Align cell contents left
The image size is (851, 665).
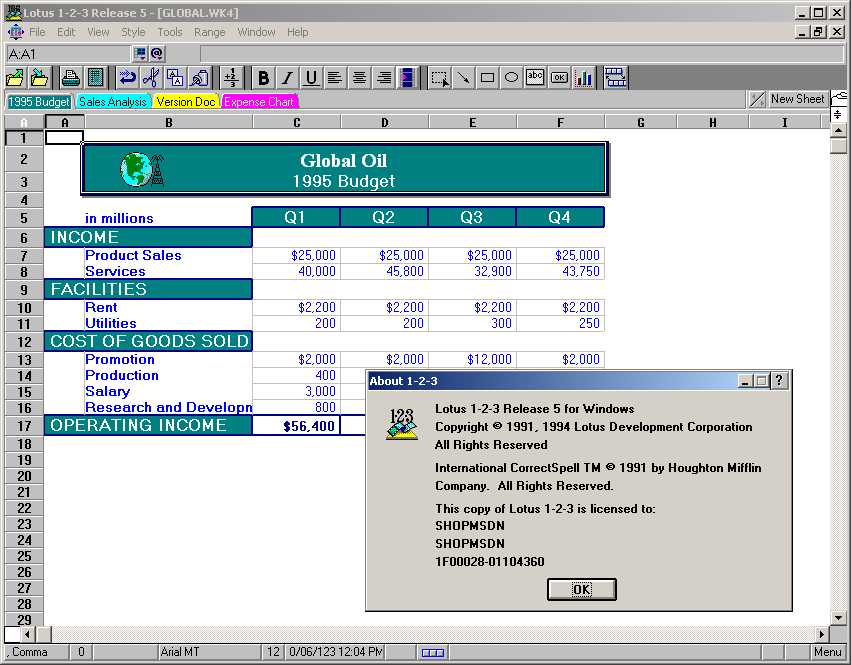tap(335, 78)
